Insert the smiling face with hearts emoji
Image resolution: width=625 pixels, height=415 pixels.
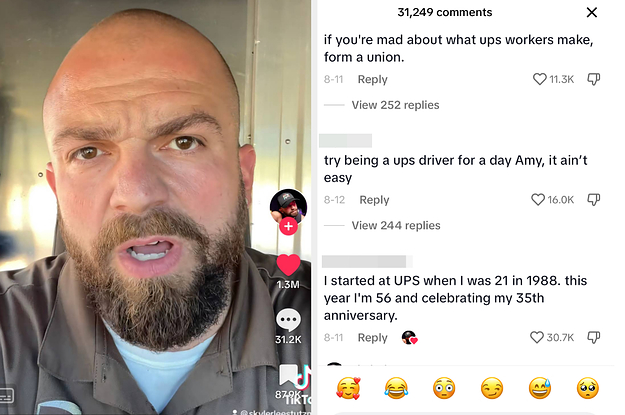[348, 388]
